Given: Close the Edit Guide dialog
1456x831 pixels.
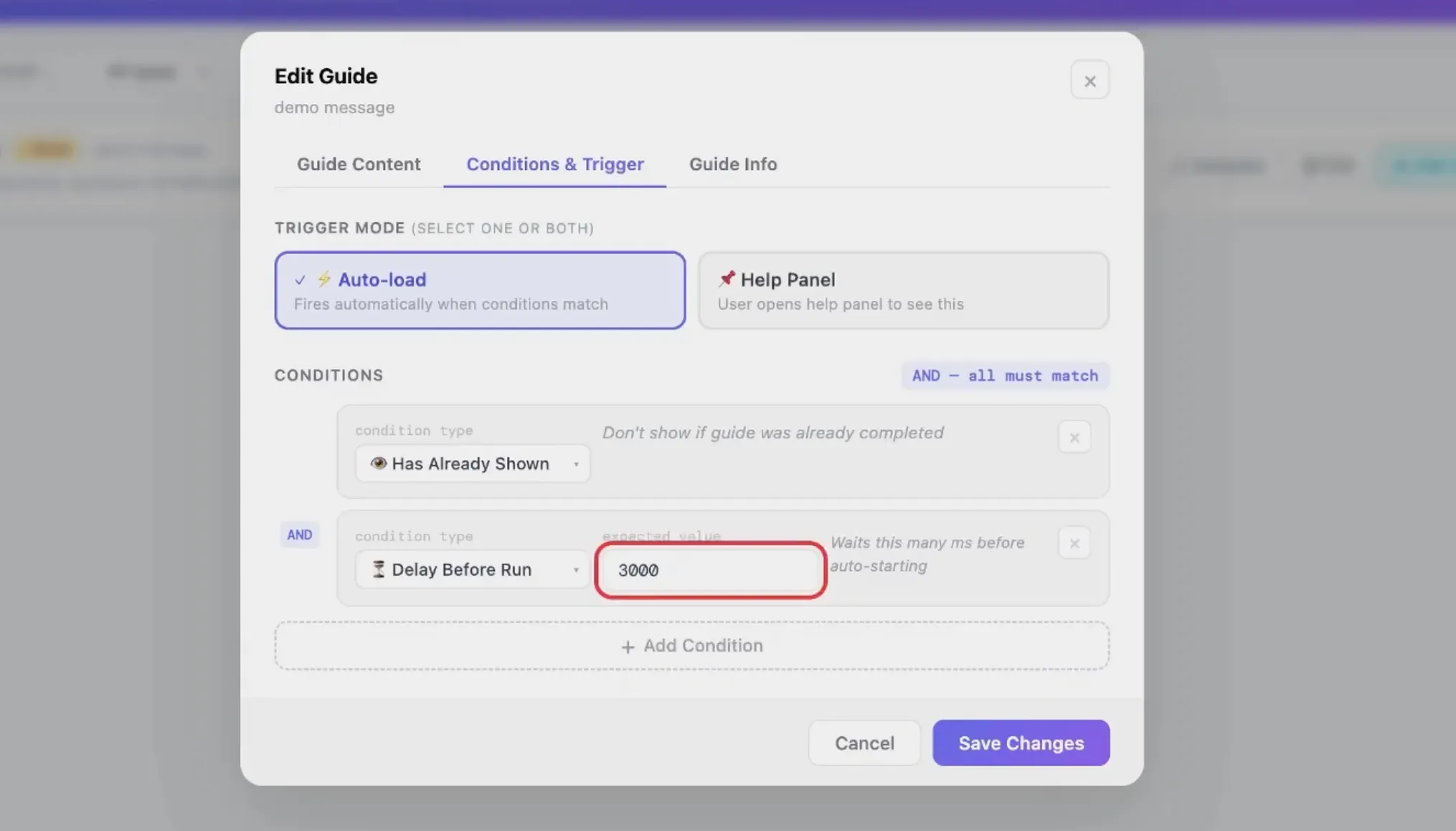Looking at the screenshot, I should tap(1089, 80).
